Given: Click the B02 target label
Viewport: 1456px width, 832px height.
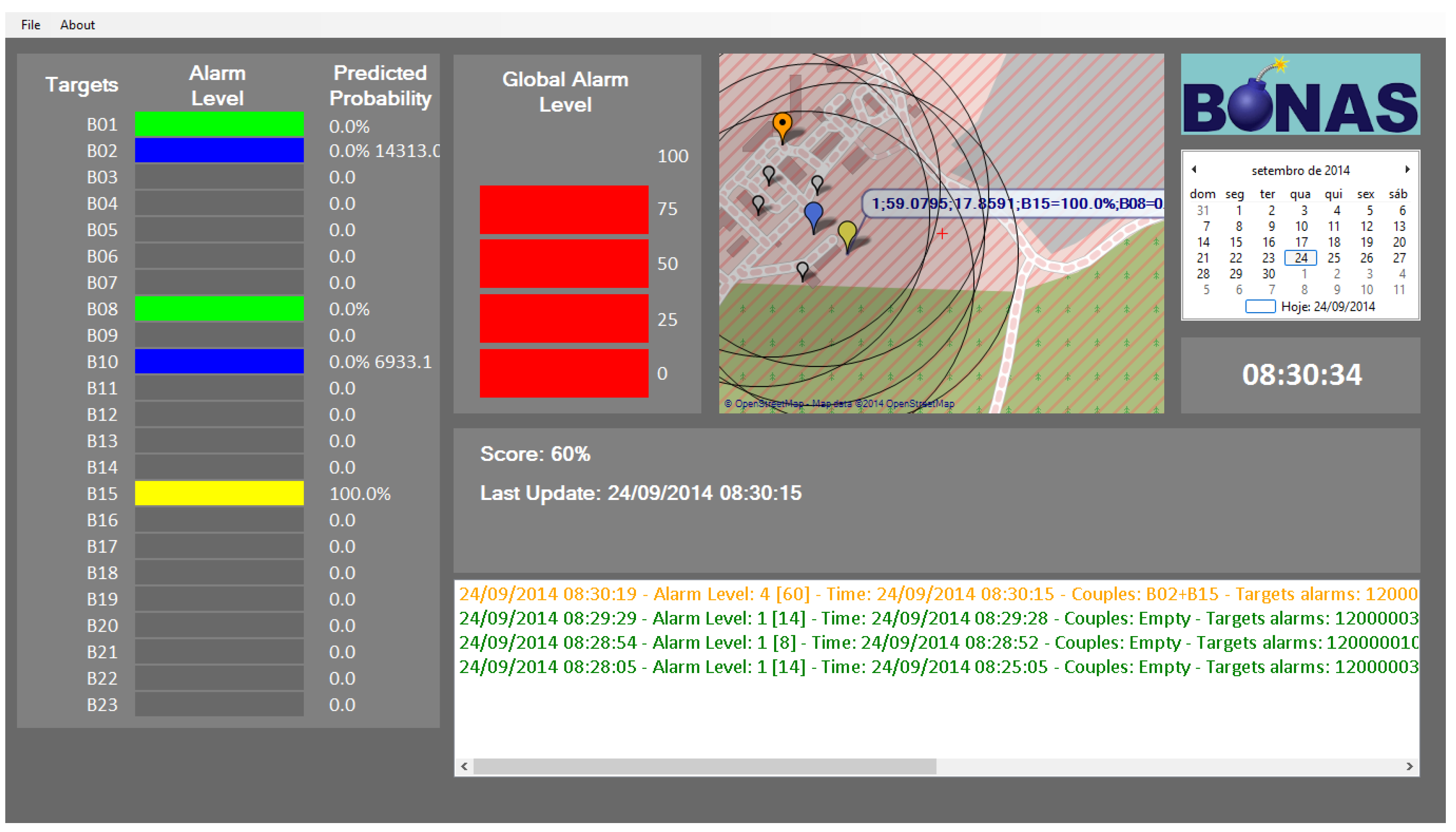Looking at the screenshot, I should click(x=102, y=151).
